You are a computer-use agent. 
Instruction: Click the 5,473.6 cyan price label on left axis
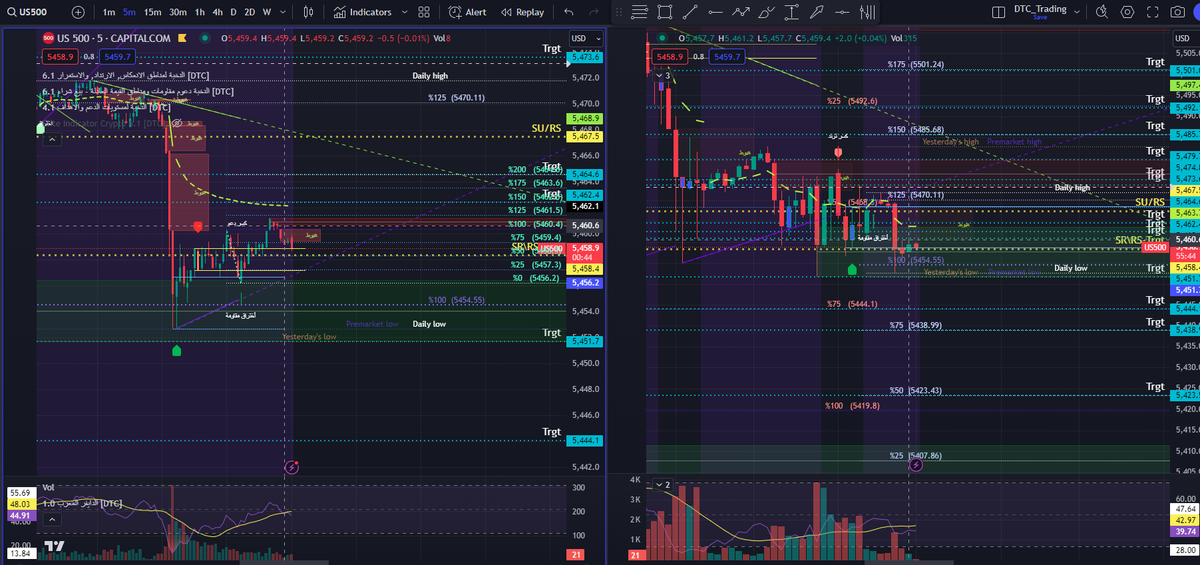click(x=585, y=57)
